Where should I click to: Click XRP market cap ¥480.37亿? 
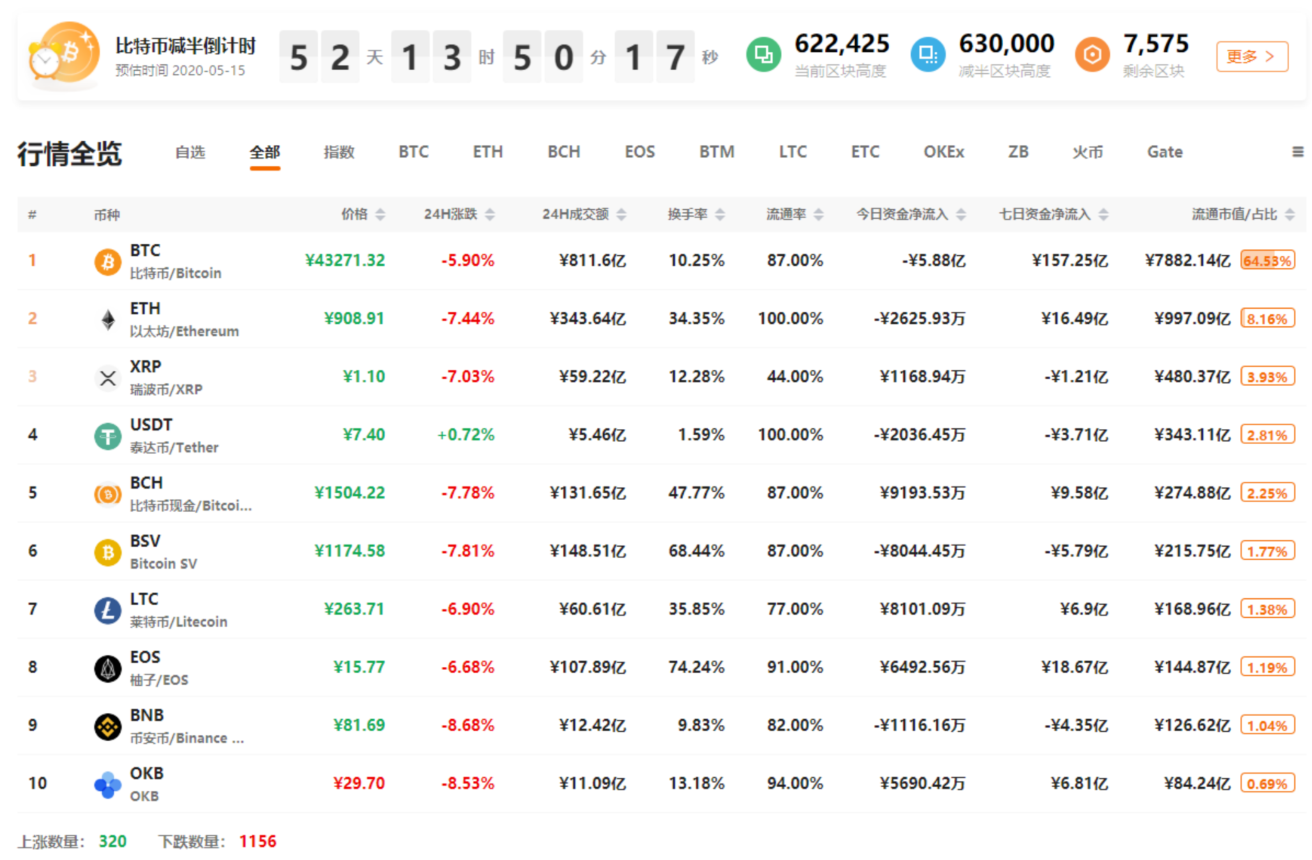[x=1192, y=377]
